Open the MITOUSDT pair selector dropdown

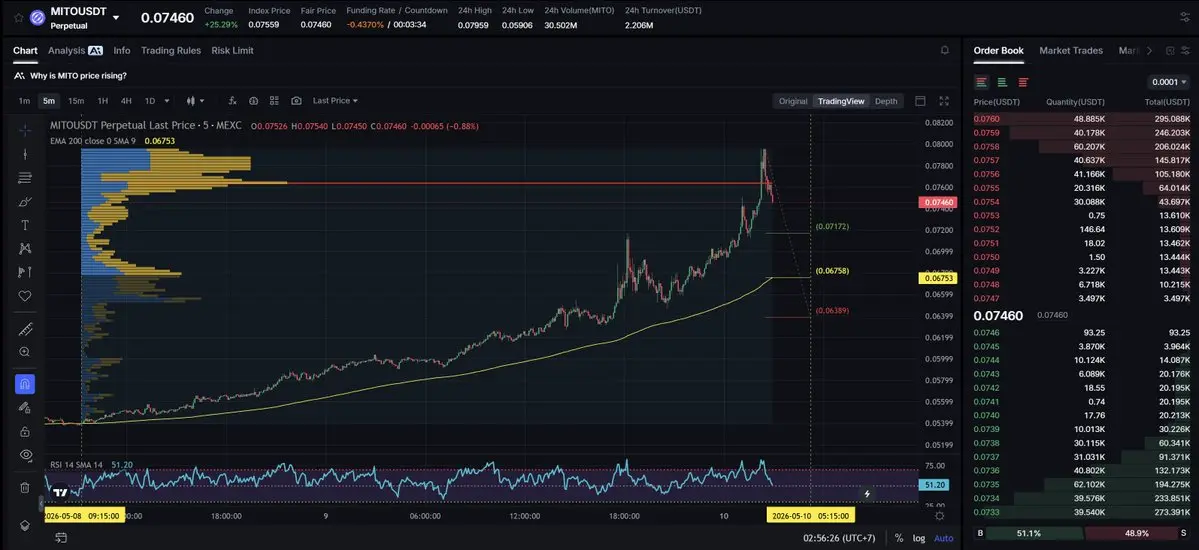click(x=115, y=18)
